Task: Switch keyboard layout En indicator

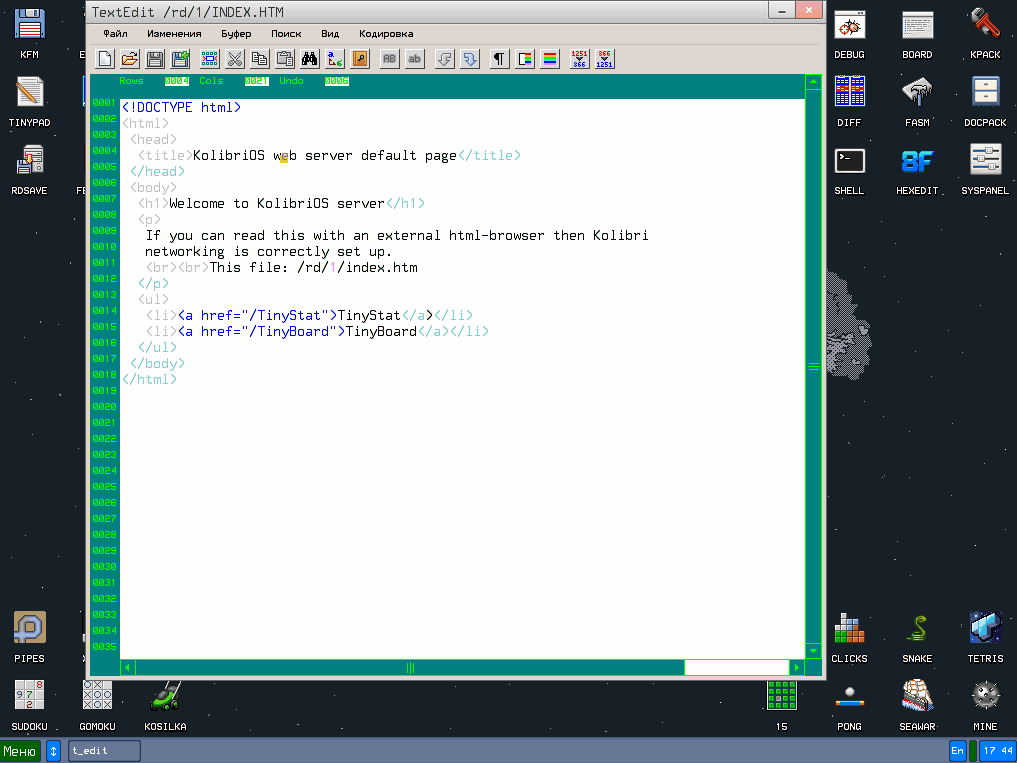Action: [958, 750]
